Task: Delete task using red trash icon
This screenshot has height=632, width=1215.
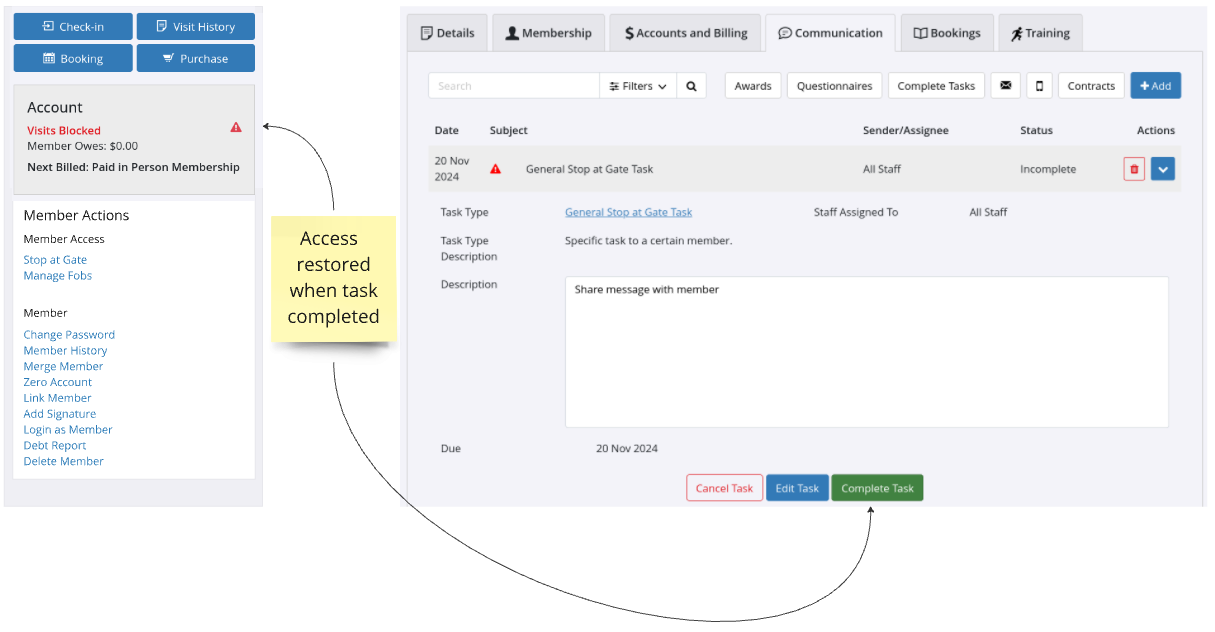Action: pos(1133,169)
